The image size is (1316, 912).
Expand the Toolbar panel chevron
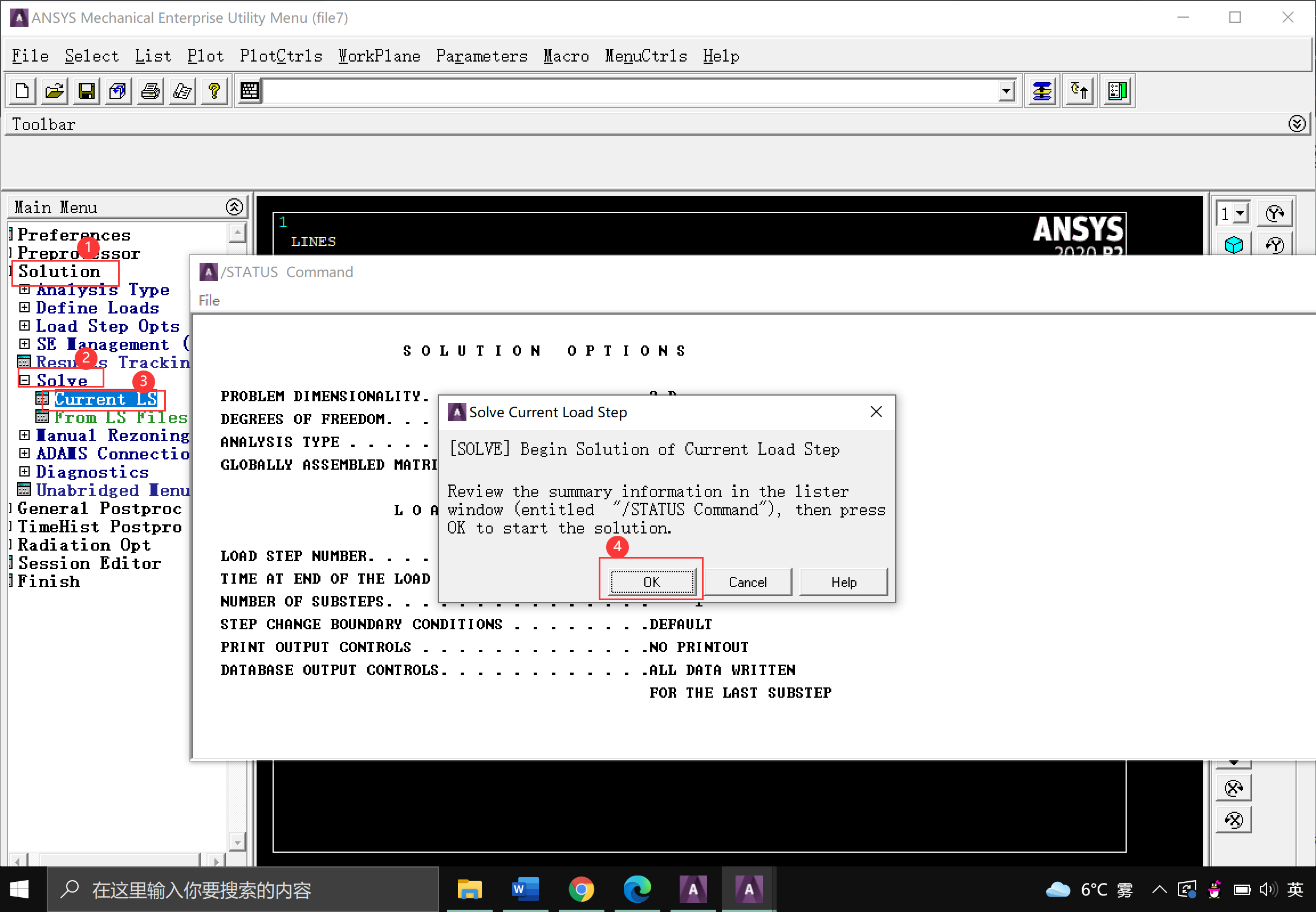(1297, 124)
